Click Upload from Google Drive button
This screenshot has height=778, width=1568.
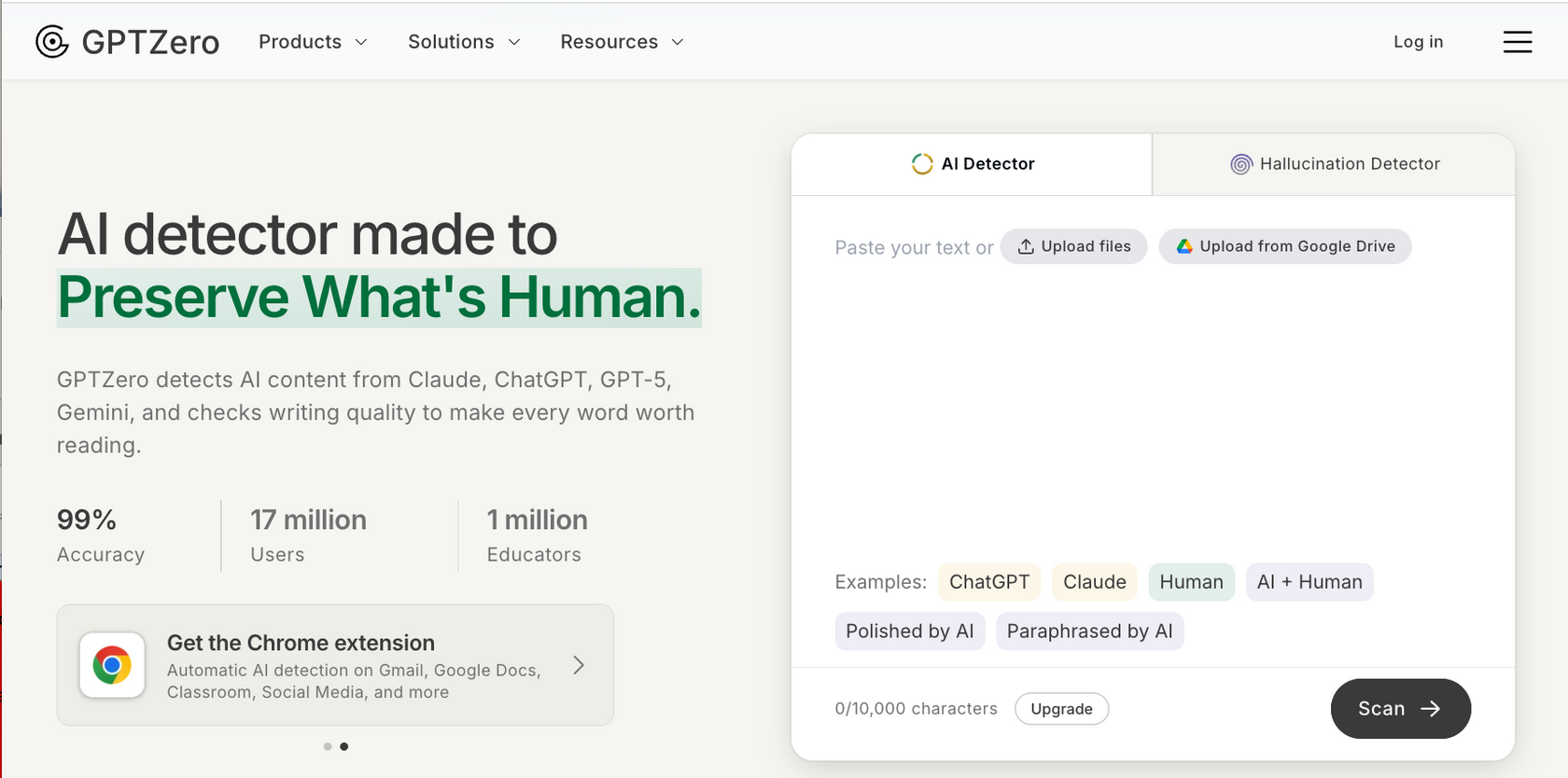pos(1285,246)
